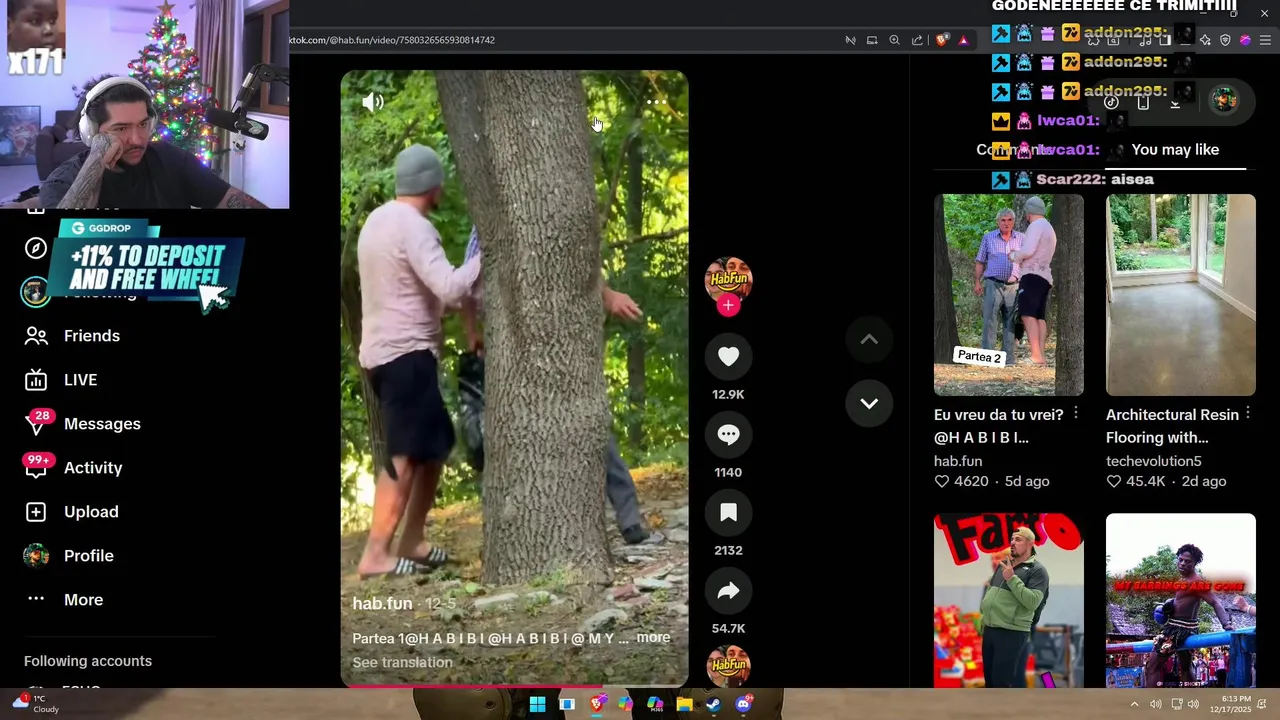Viewport: 1280px width, 720px height.
Task: Open the boxer 'earnings are gone' thumbnail
Action: [1180, 601]
